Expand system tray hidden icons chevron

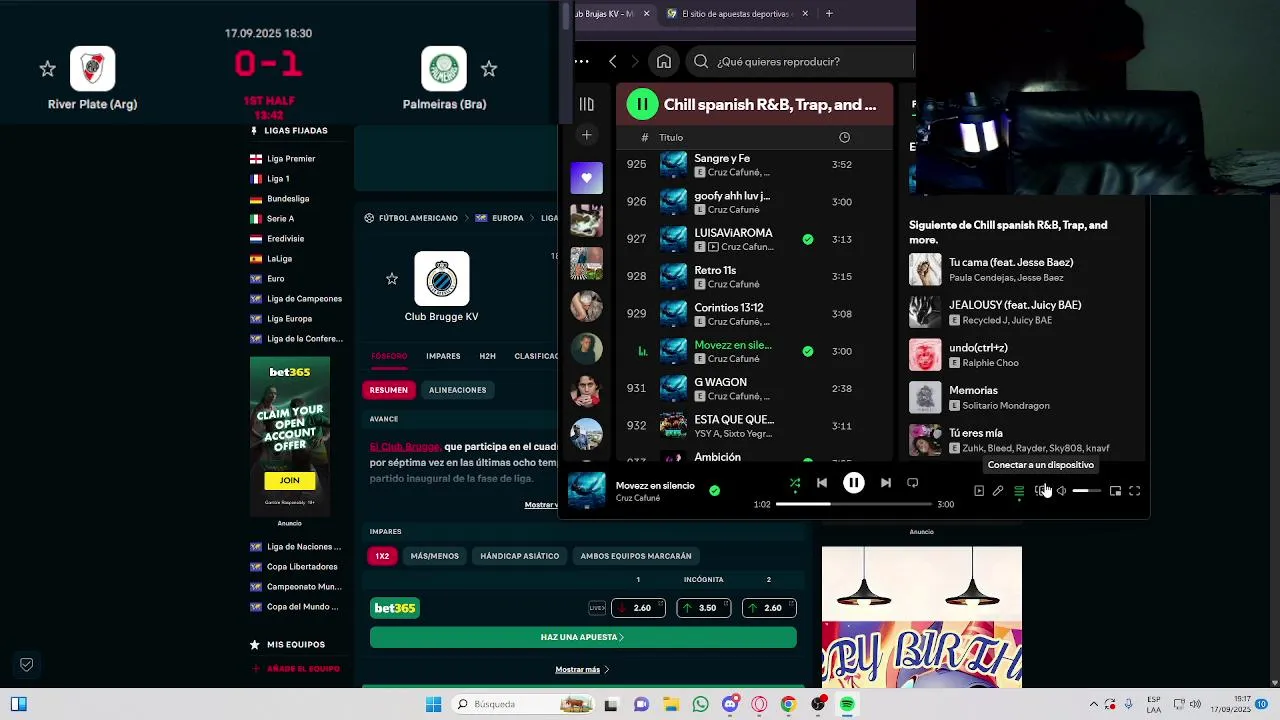(x=1094, y=704)
